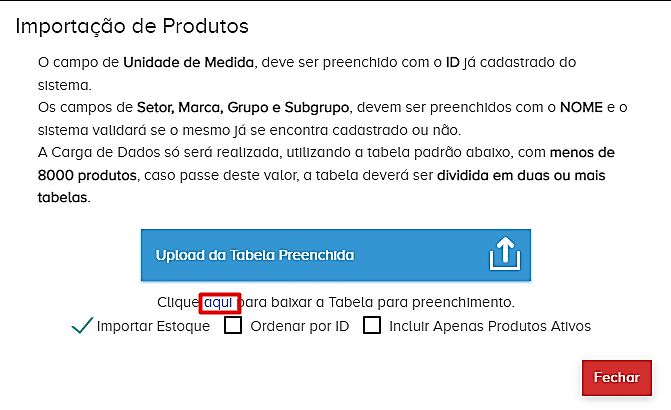Viewport: 671px width, 410px height.
Task: Open the 'aqui' download link
Action: (x=219, y=301)
